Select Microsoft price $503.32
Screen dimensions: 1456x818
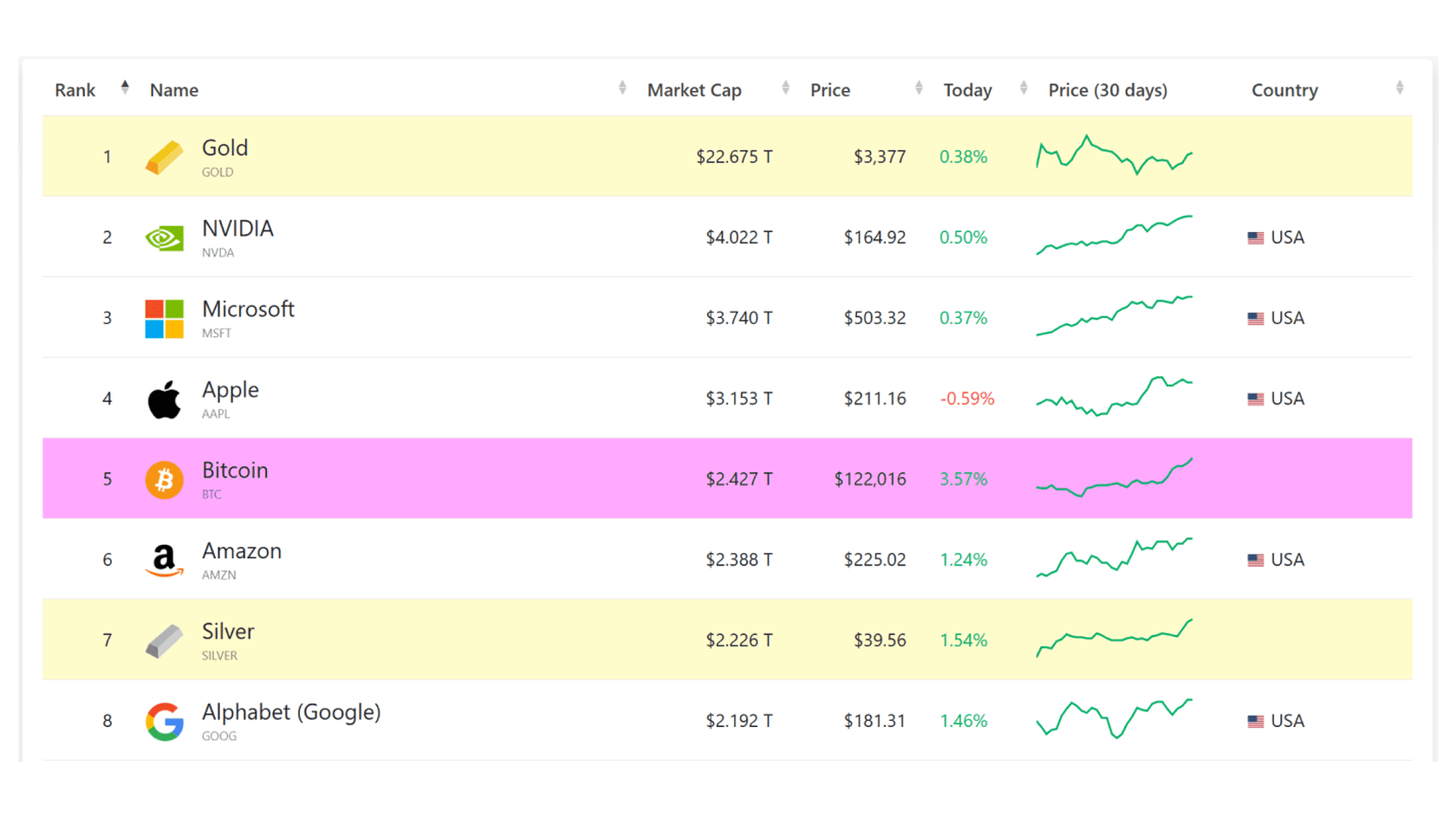pyautogui.click(x=875, y=318)
